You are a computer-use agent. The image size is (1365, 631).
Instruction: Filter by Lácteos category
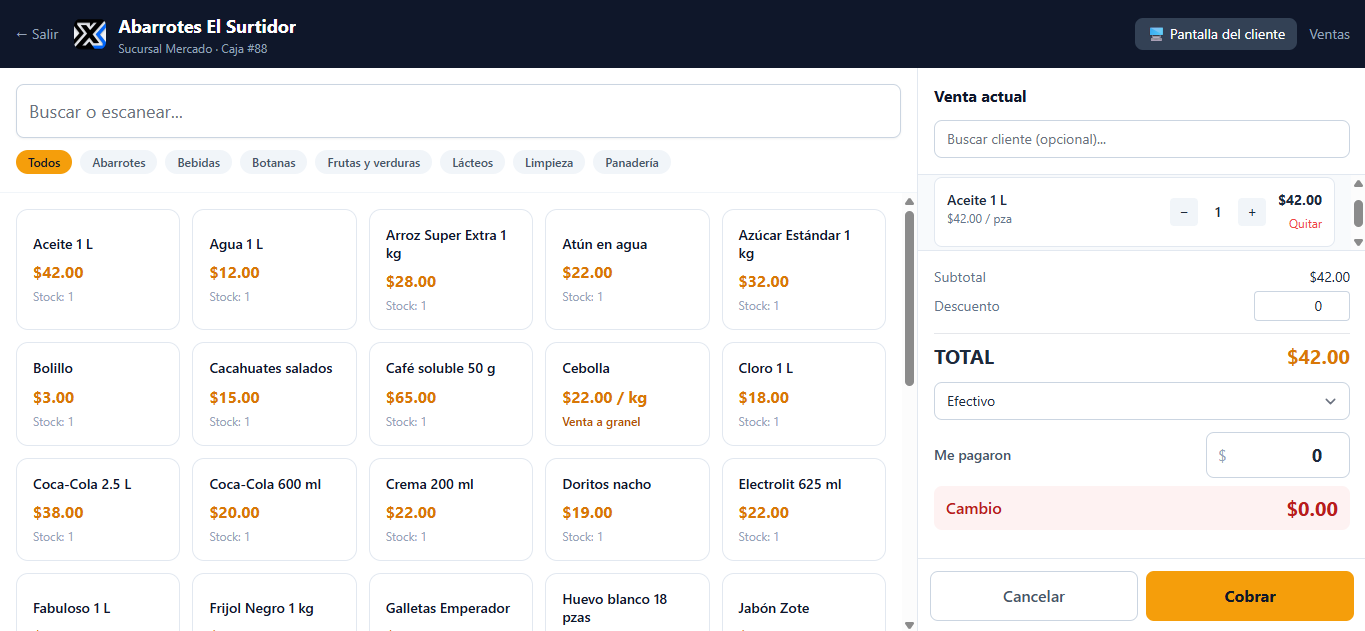(473, 162)
